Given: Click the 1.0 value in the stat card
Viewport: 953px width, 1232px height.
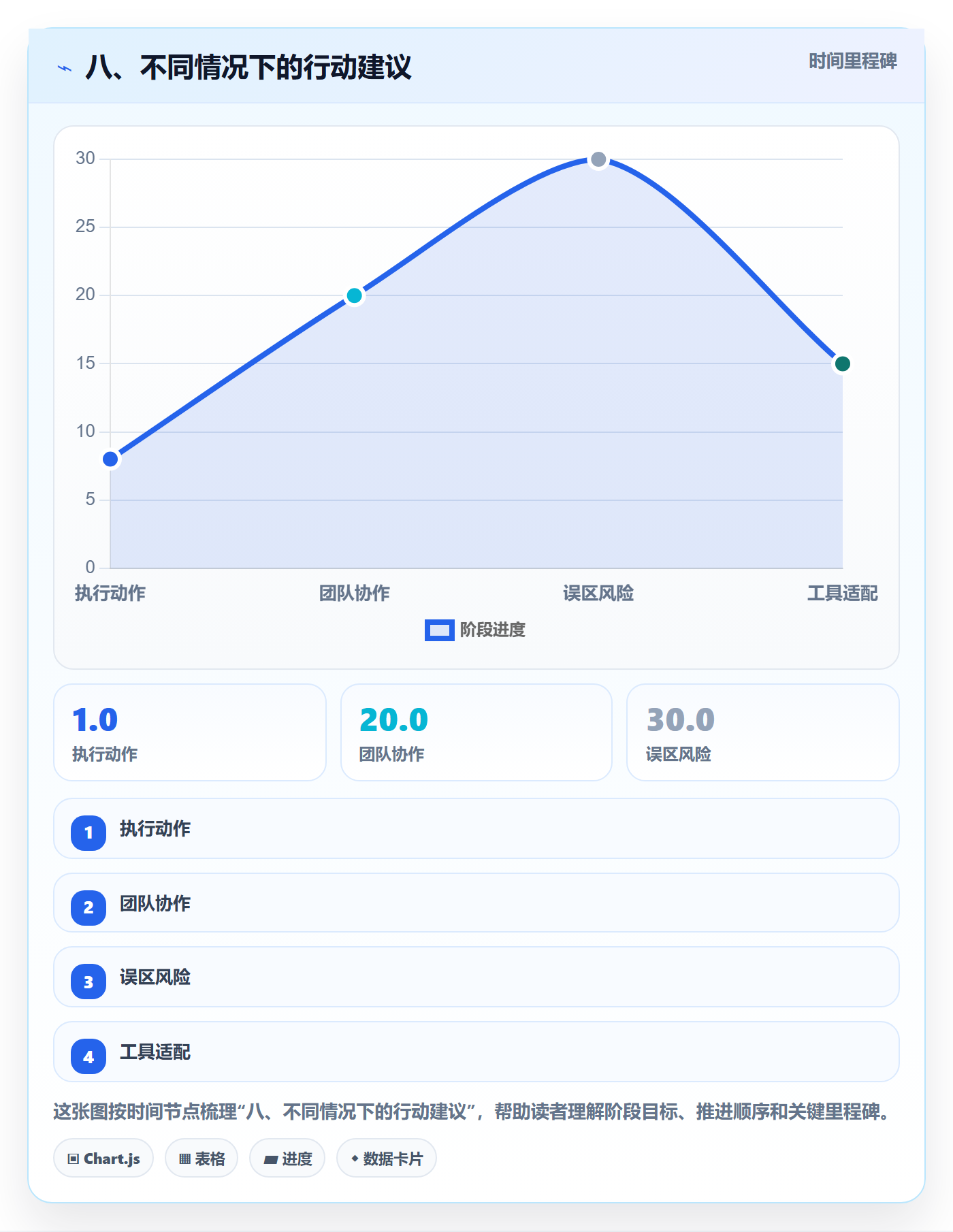Looking at the screenshot, I should point(95,719).
